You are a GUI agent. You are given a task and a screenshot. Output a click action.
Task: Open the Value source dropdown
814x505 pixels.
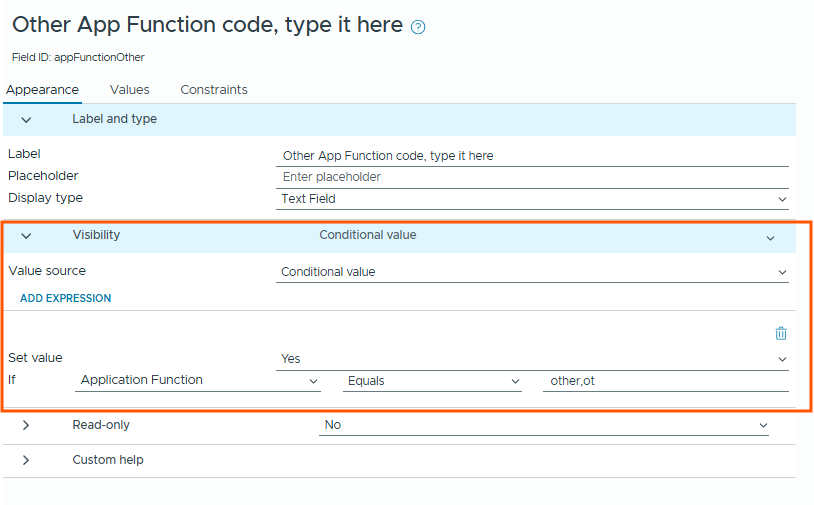tap(532, 272)
